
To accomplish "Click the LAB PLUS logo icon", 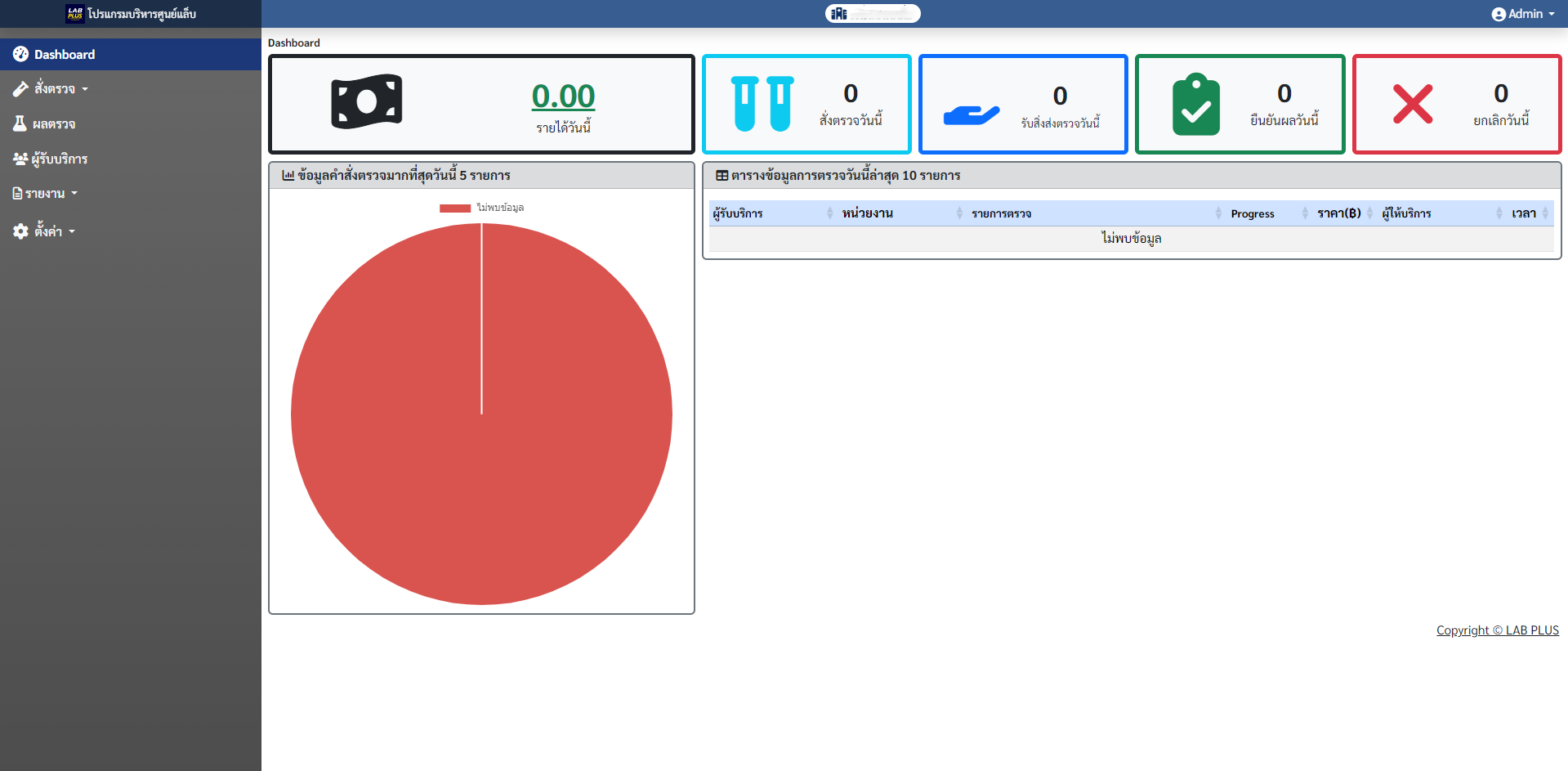I will [75, 13].
